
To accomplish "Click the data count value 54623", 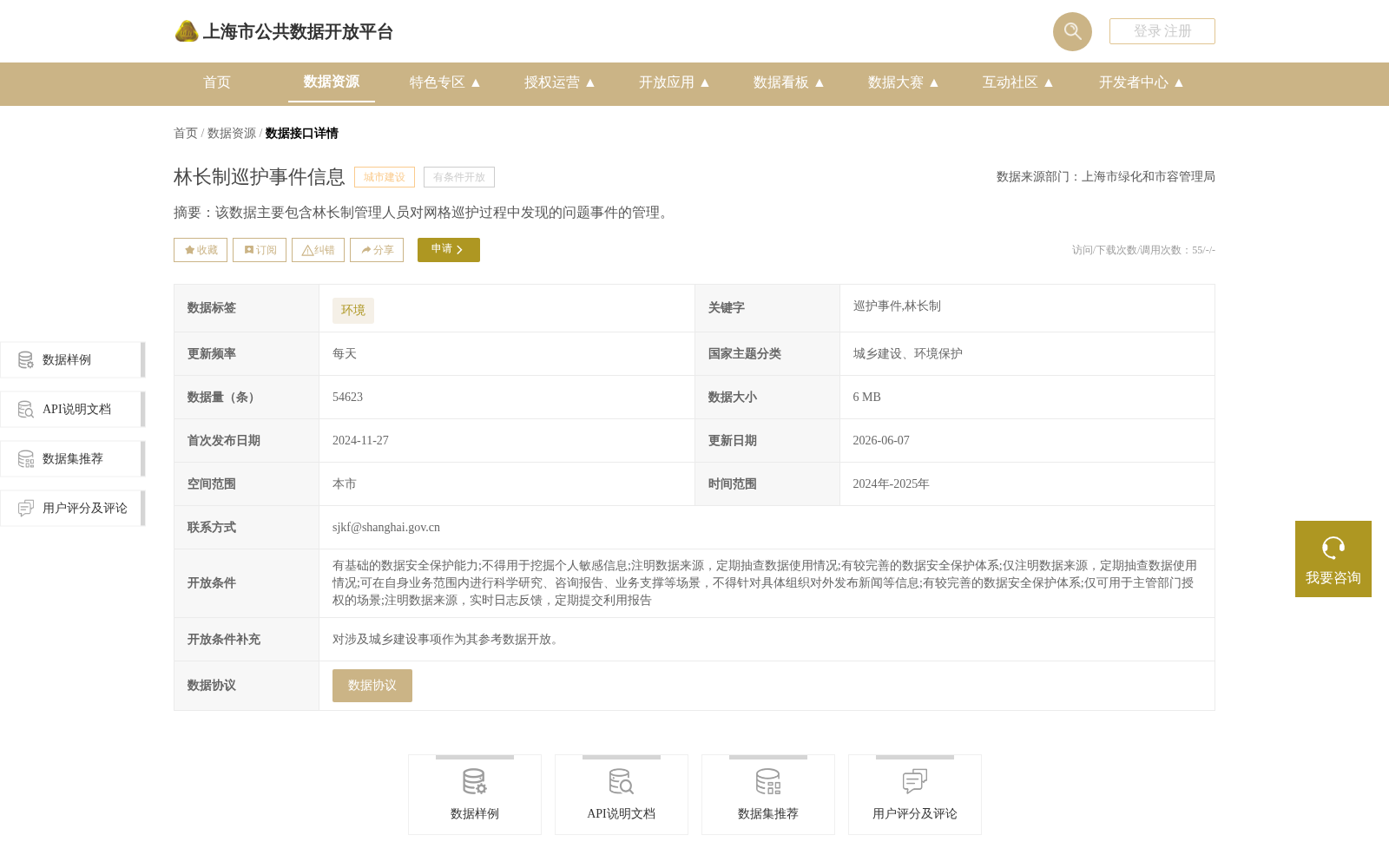I will point(347,398).
